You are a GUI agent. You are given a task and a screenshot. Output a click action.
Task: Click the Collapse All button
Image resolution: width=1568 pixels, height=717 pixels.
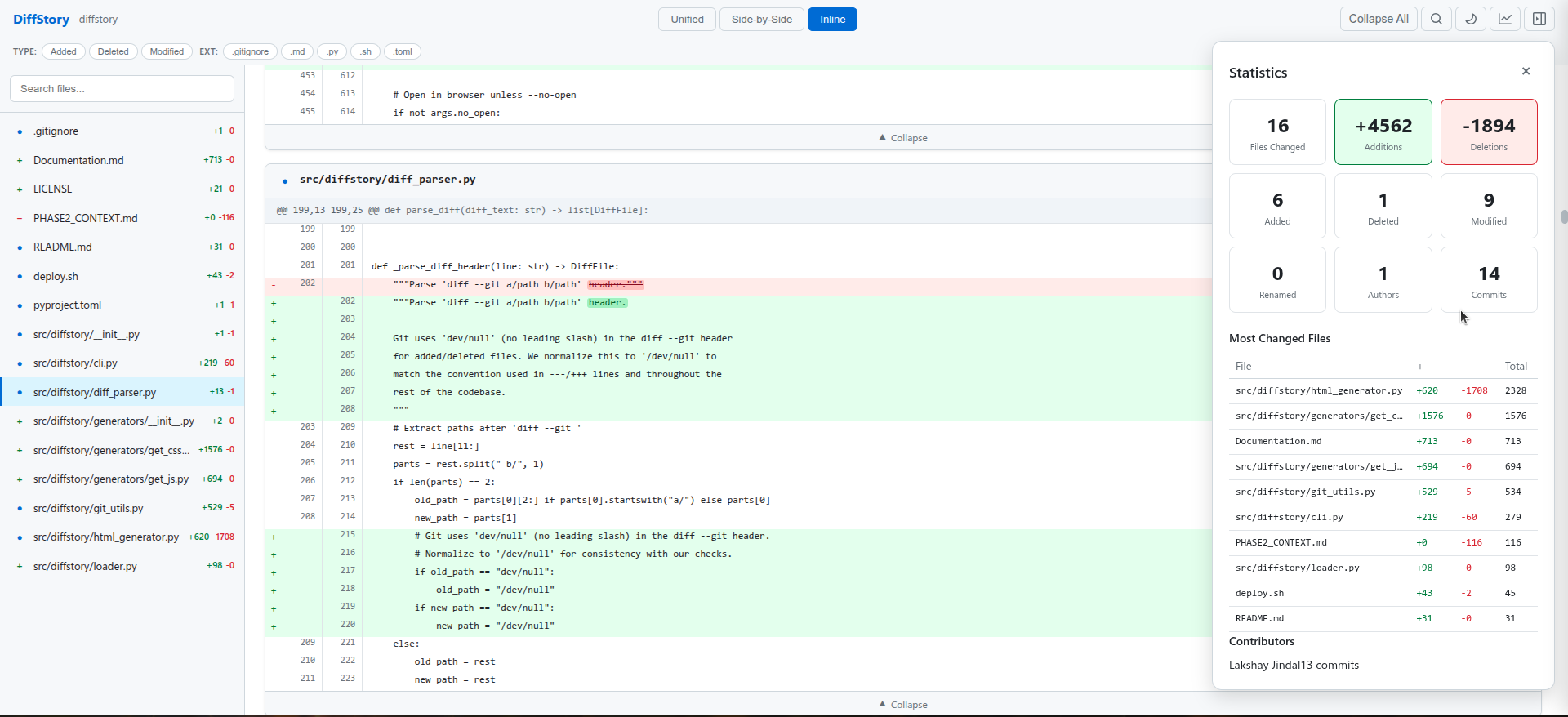[x=1379, y=19]
